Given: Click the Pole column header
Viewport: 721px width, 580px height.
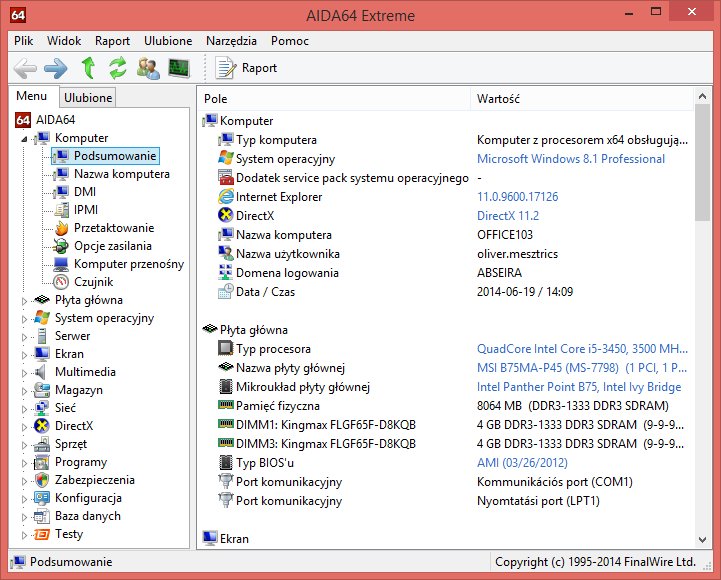Looking at the screenshot, I should click(x=334, y=99).
